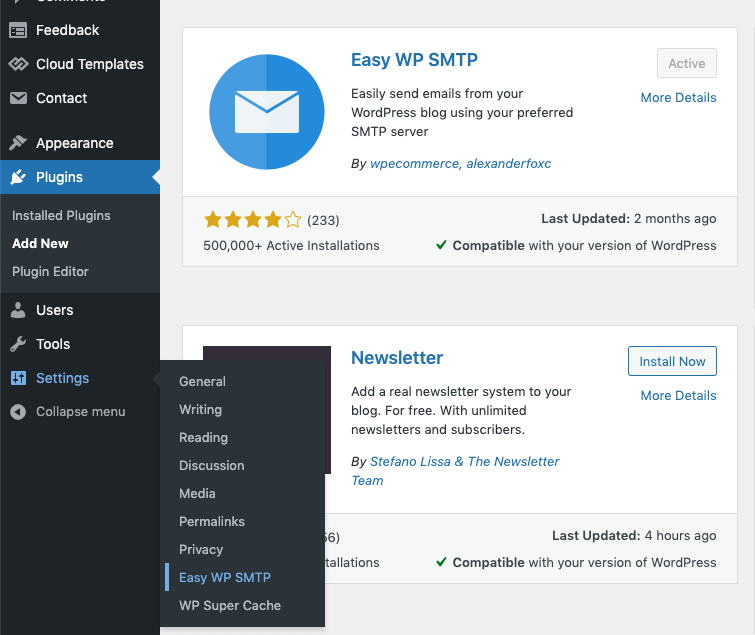755x635 pixels.
Task: Click Last Updated: 4 hours ago text
Action: [x=634, y=535]
